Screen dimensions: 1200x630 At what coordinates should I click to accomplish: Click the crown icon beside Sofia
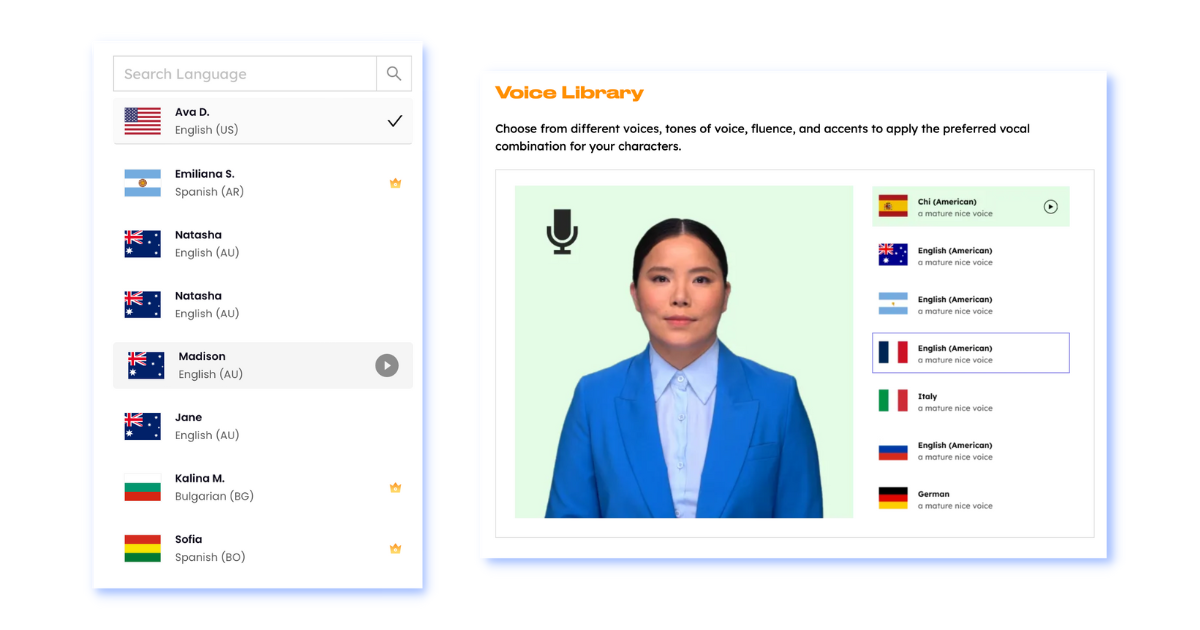(395, 549)
